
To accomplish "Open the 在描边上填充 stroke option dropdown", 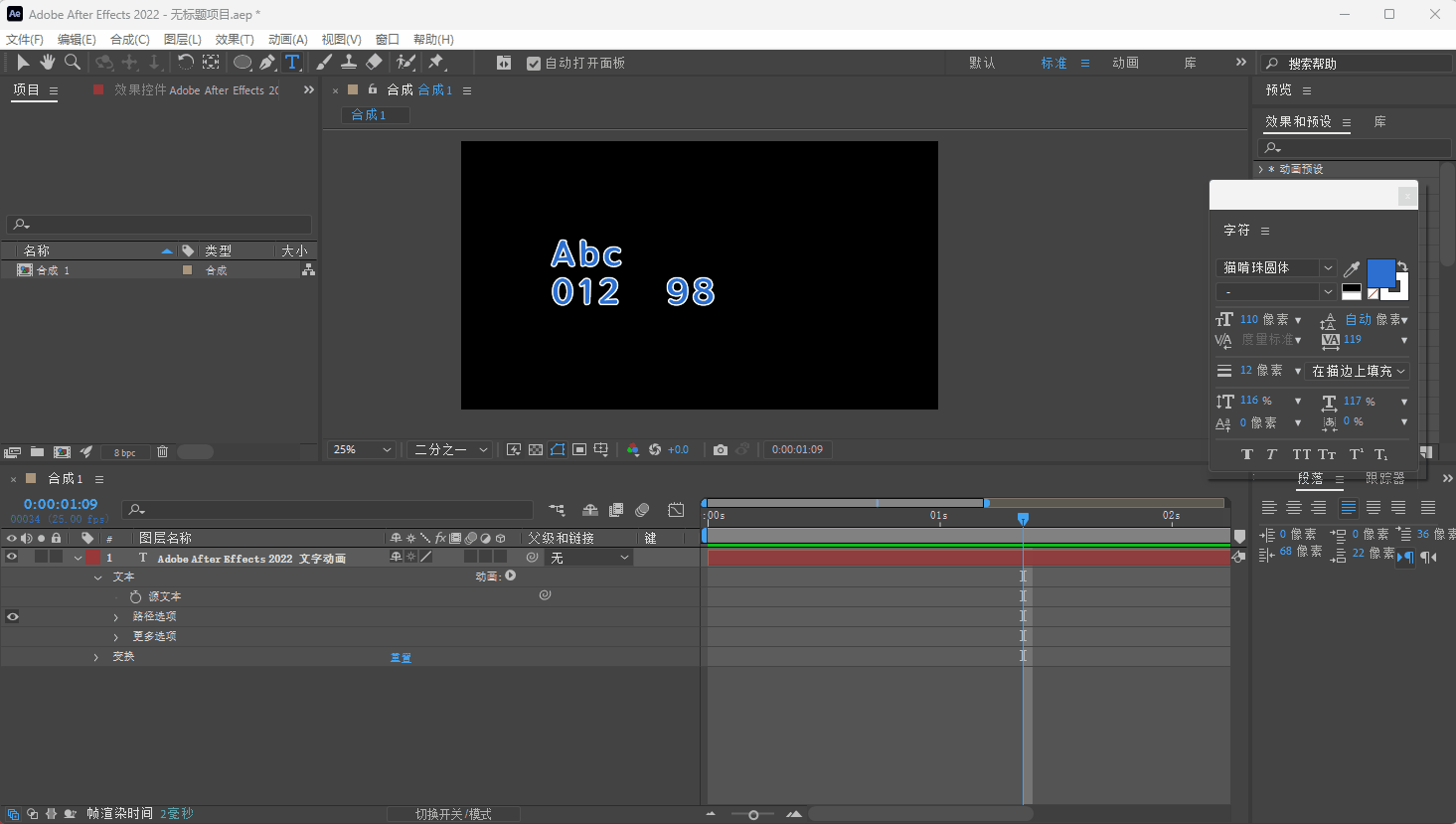I will click(x=1358, y=372).
